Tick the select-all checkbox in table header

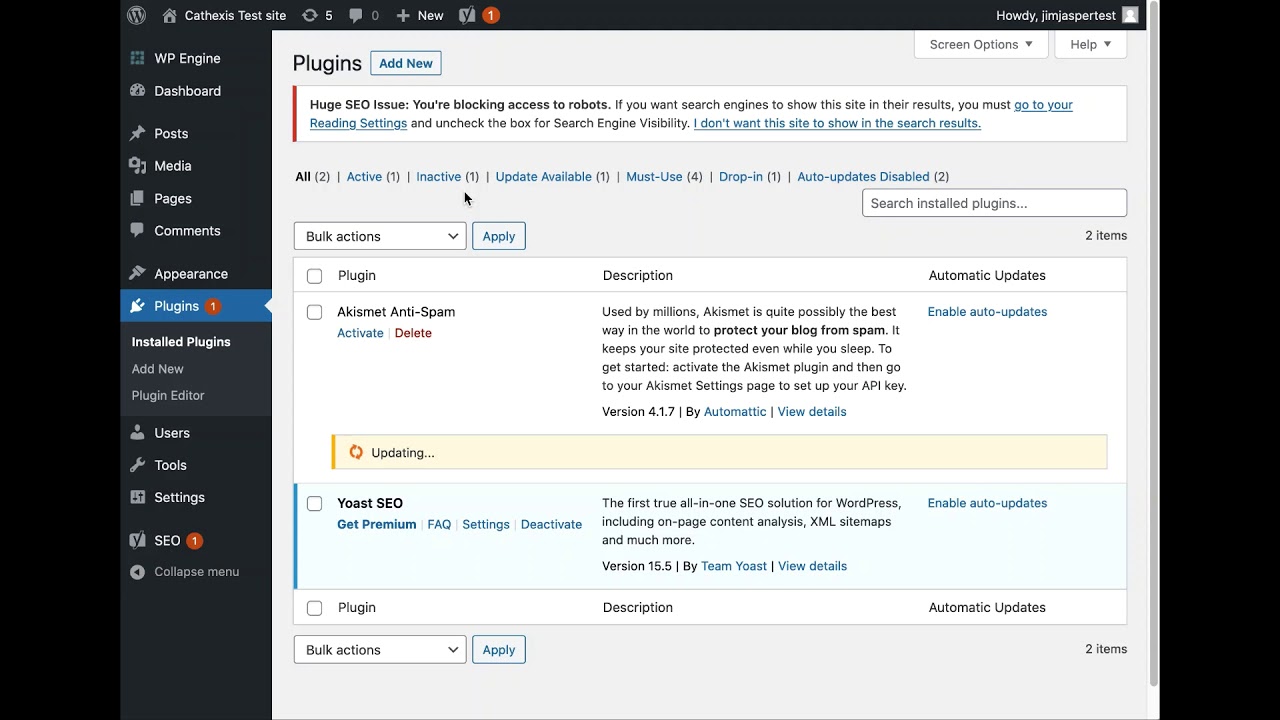[314, 276]
